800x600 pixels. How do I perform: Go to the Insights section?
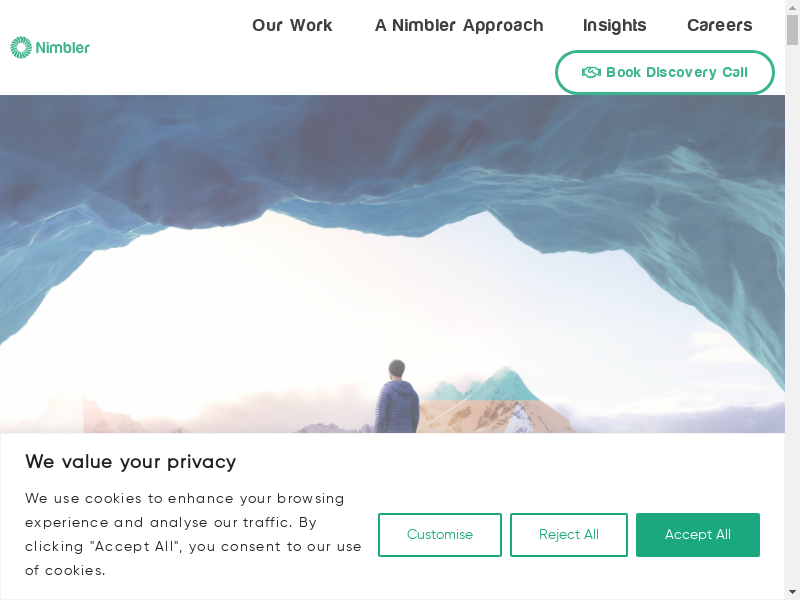pos(614,26)
